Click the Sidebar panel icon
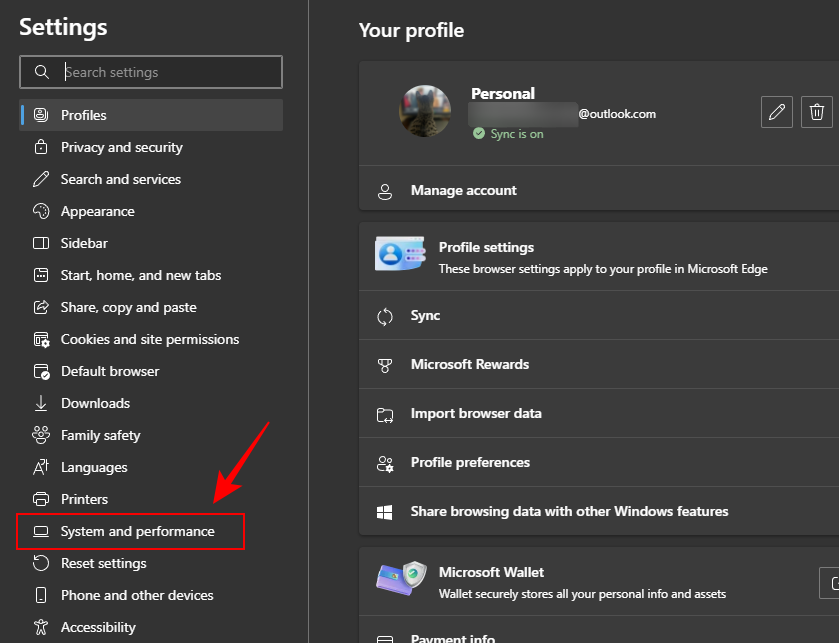The height and width of the screenshot is (643, 839). (41, 243)
